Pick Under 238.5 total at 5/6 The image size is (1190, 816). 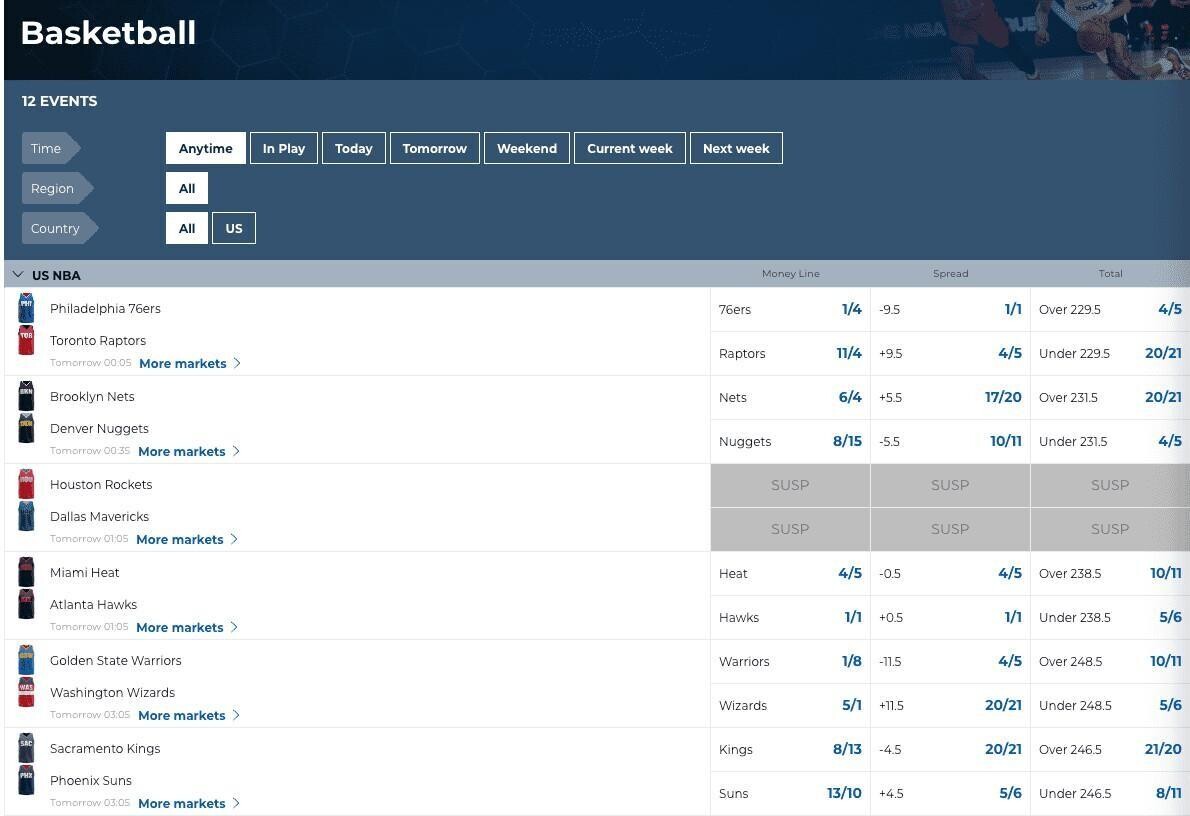pos(1110,618)
